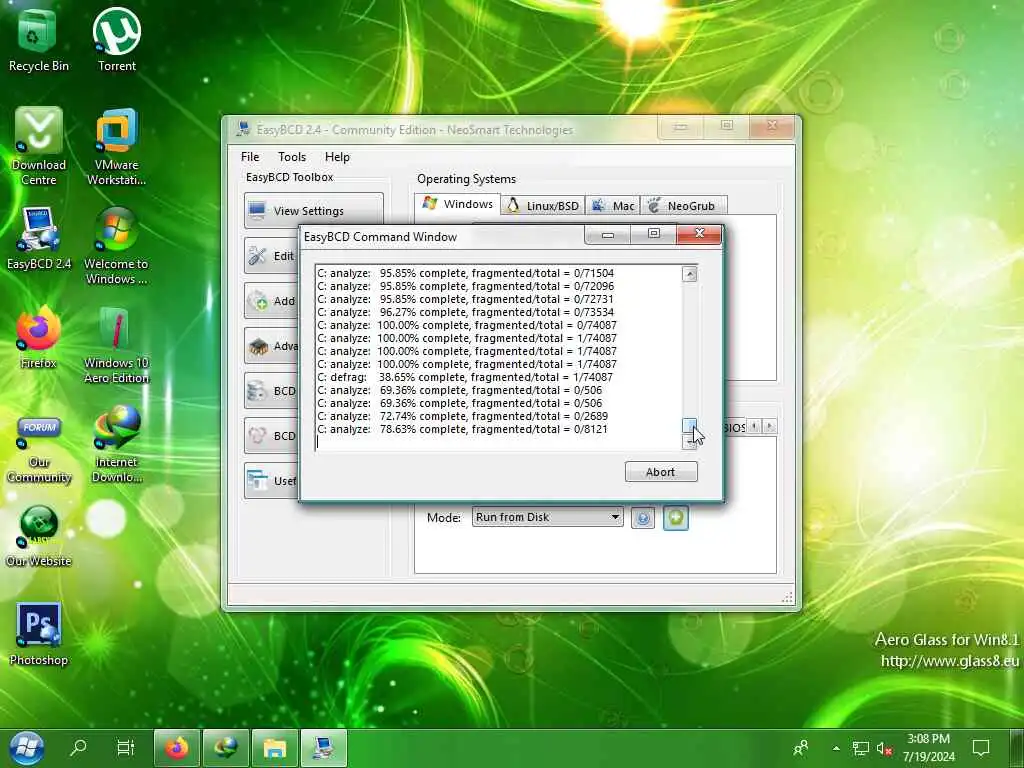Switch to Firefox on the taskbar
Viewport: 1024px width, 768px height.
tap(176, 748)
